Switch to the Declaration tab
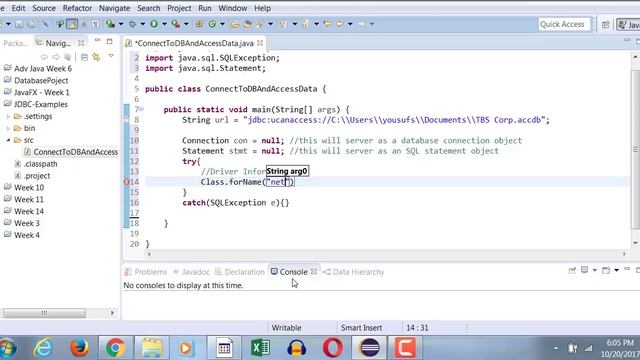The height and width of the screenshot is (360, 640). point(240,272)
